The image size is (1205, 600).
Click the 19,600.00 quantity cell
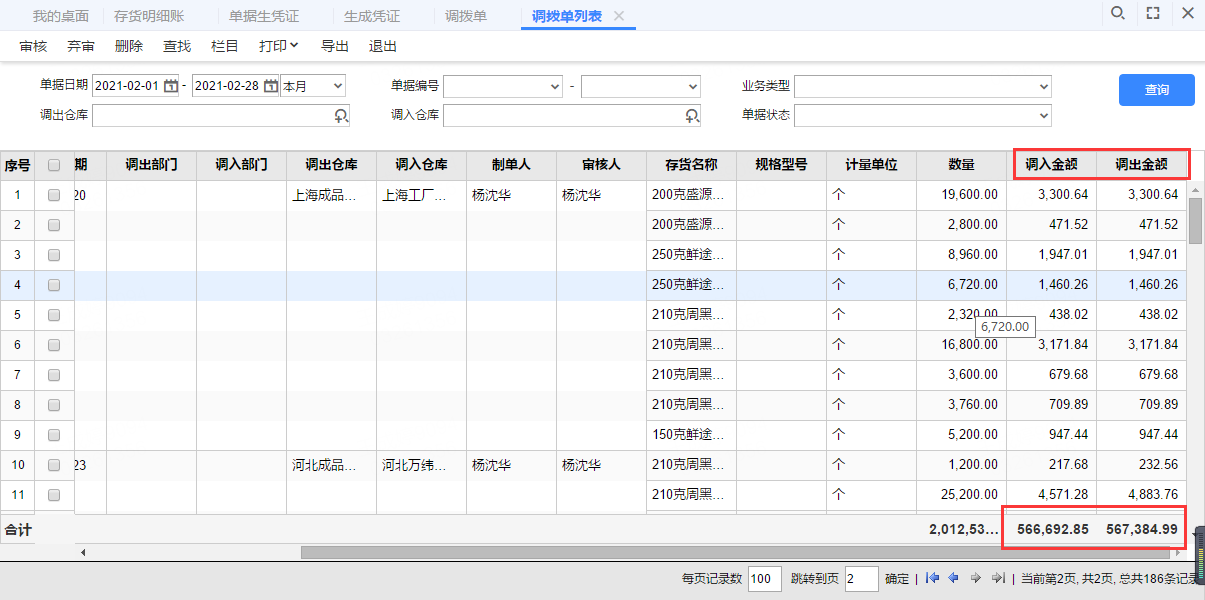click(961, 195)
